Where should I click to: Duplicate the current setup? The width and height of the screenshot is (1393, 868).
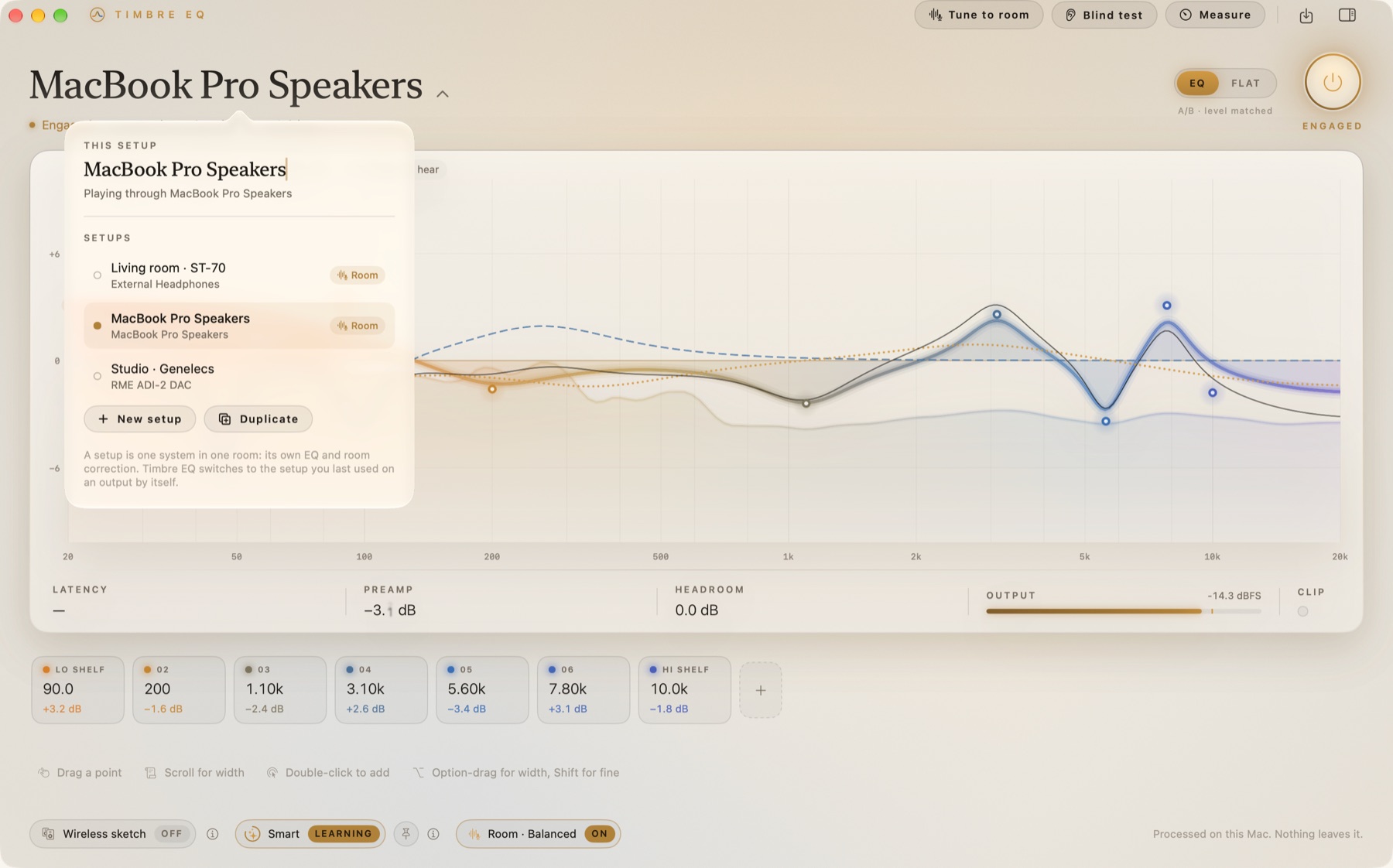258,419
